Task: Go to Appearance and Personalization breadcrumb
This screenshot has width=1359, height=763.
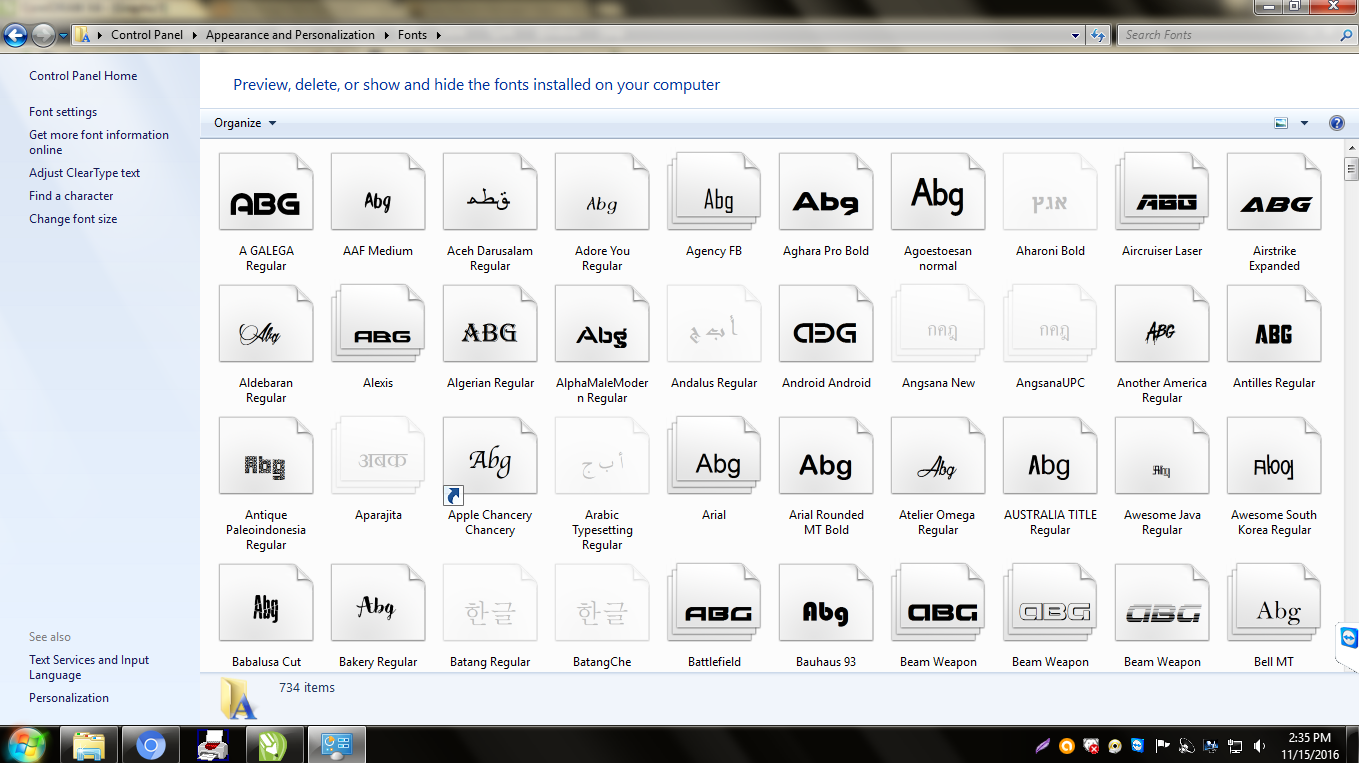Action: pos(290,35)
